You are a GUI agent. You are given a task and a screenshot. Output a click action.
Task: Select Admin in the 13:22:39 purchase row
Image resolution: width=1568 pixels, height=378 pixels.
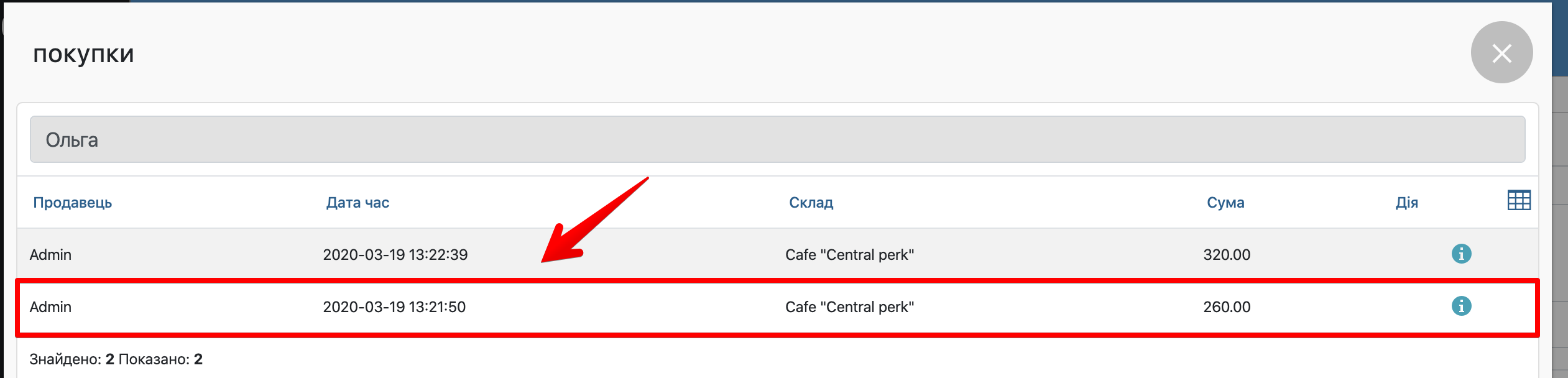[50, 255]
